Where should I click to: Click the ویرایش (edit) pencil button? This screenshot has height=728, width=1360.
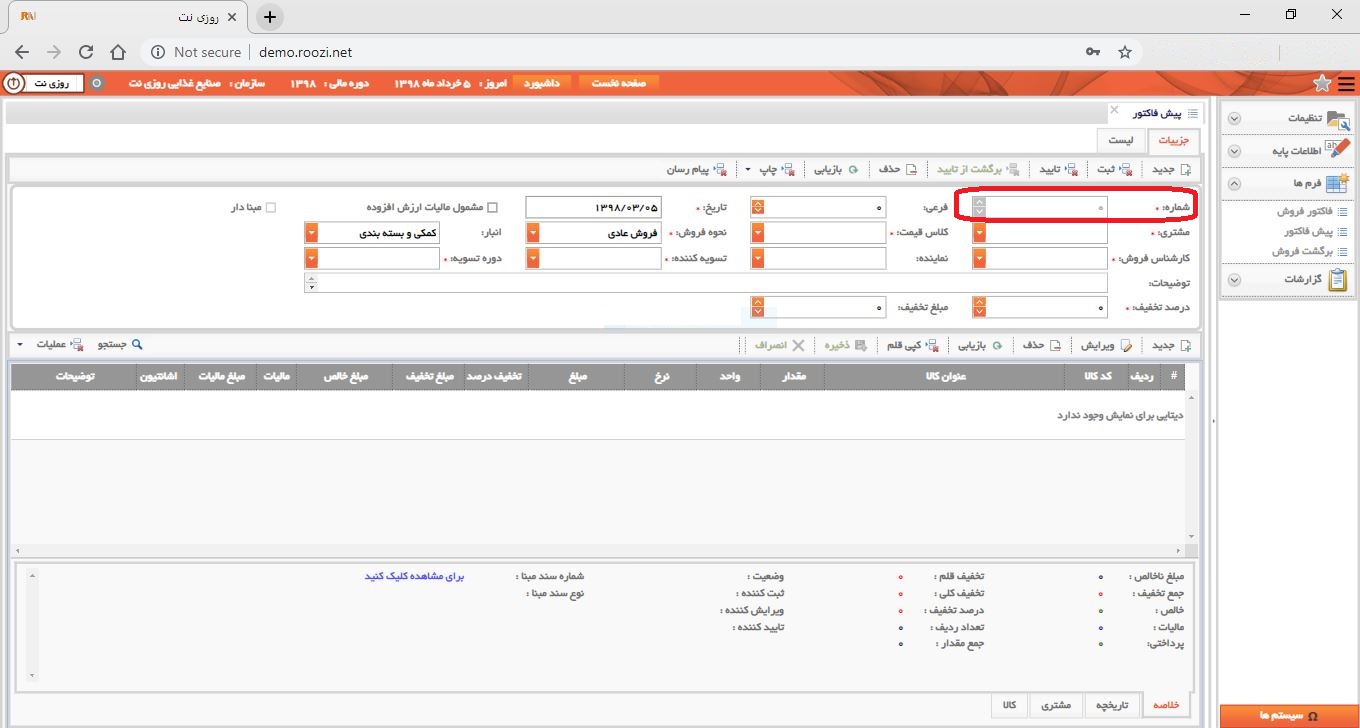pos(1105,345)
